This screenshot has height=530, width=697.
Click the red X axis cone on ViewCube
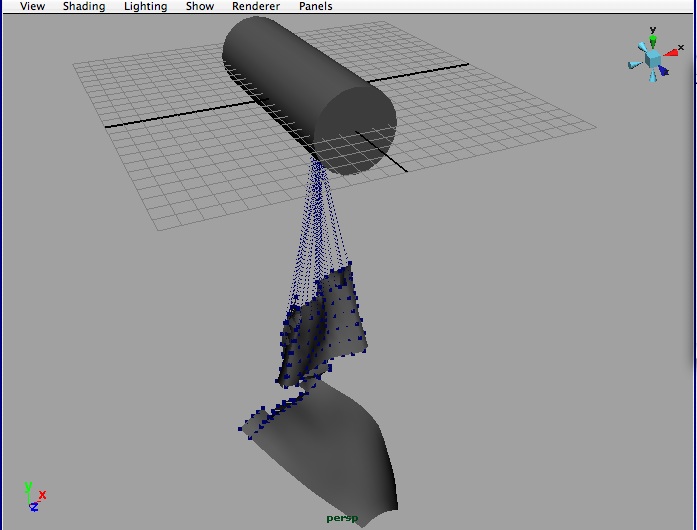pos(672,53)
